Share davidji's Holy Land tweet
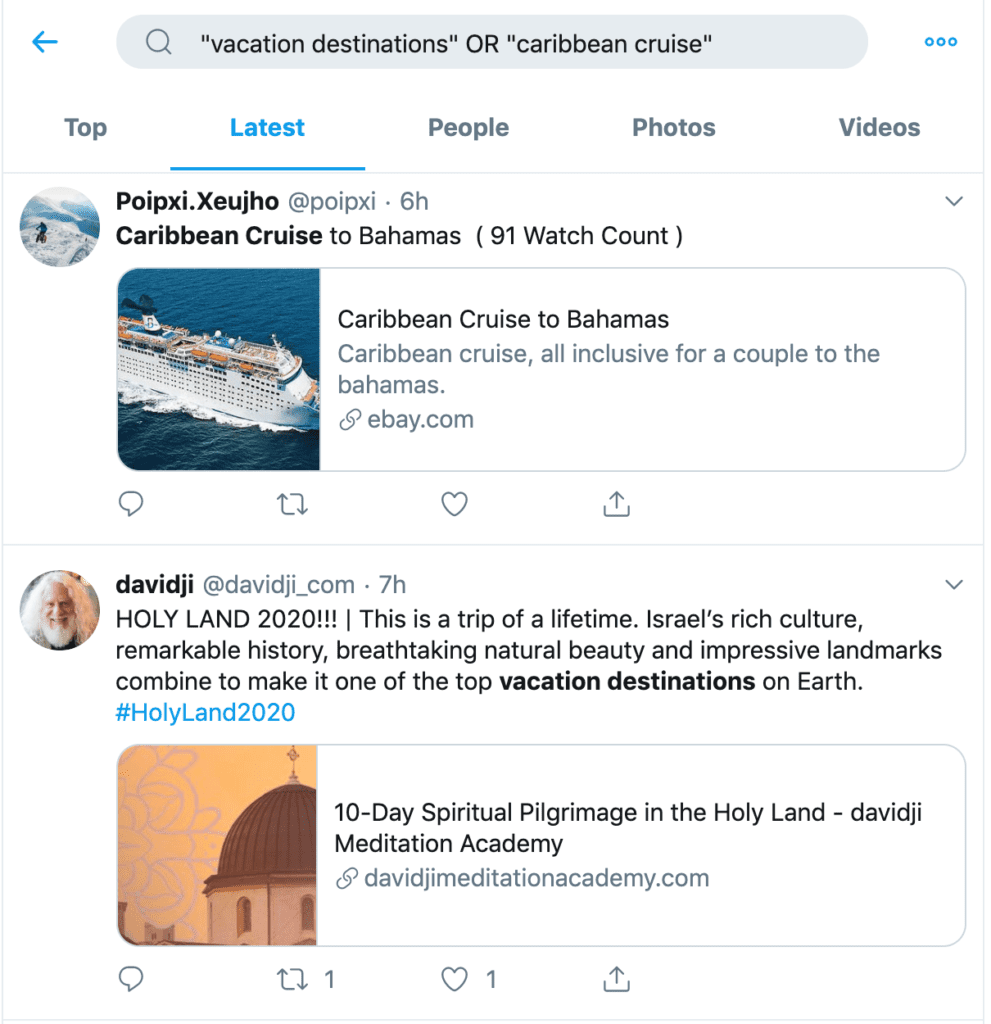The height and width of the screenshot is (1024, 991). click(x=616, y=979)
